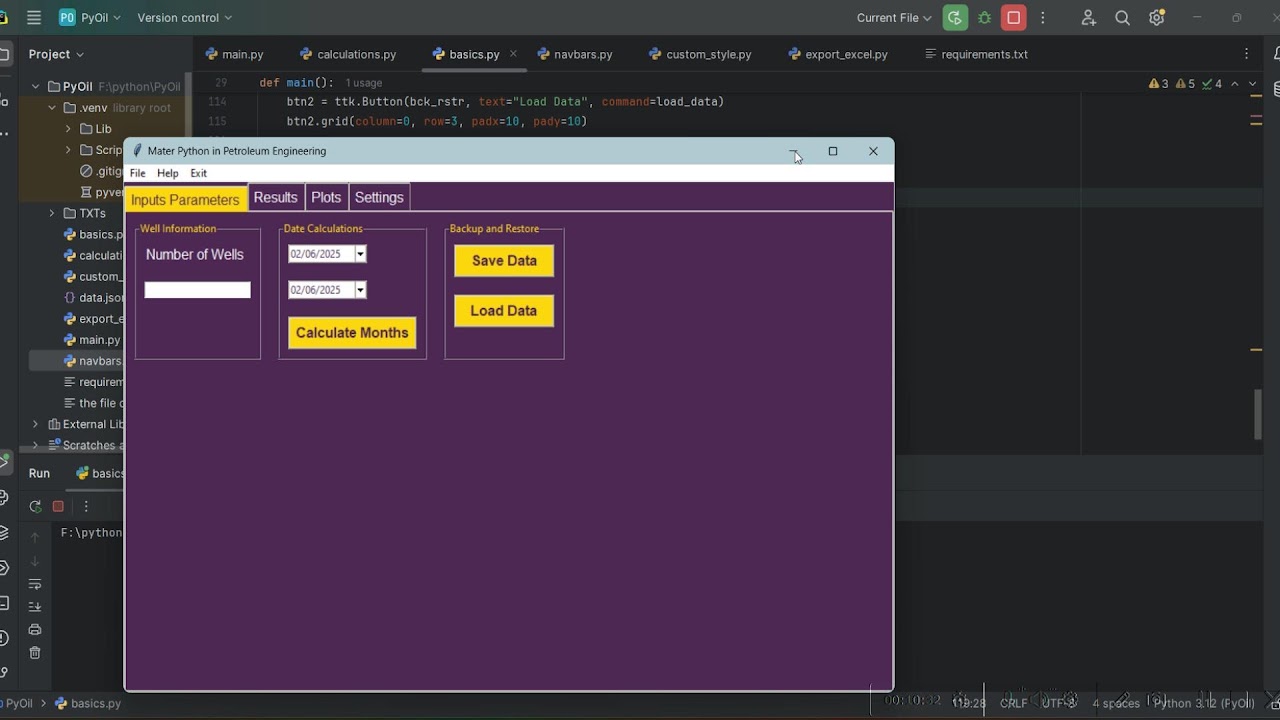
Task: Click the first date entry field
Action: click(321, 254)
